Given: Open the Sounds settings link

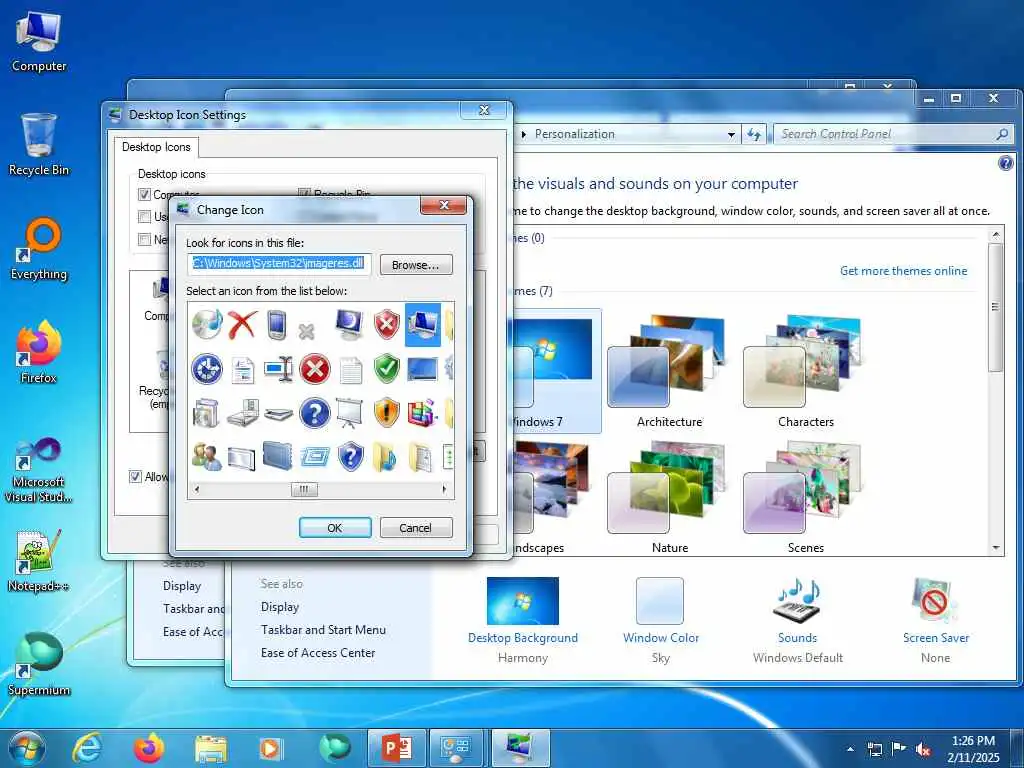Looking at the screenshot, I should (797, 638).
